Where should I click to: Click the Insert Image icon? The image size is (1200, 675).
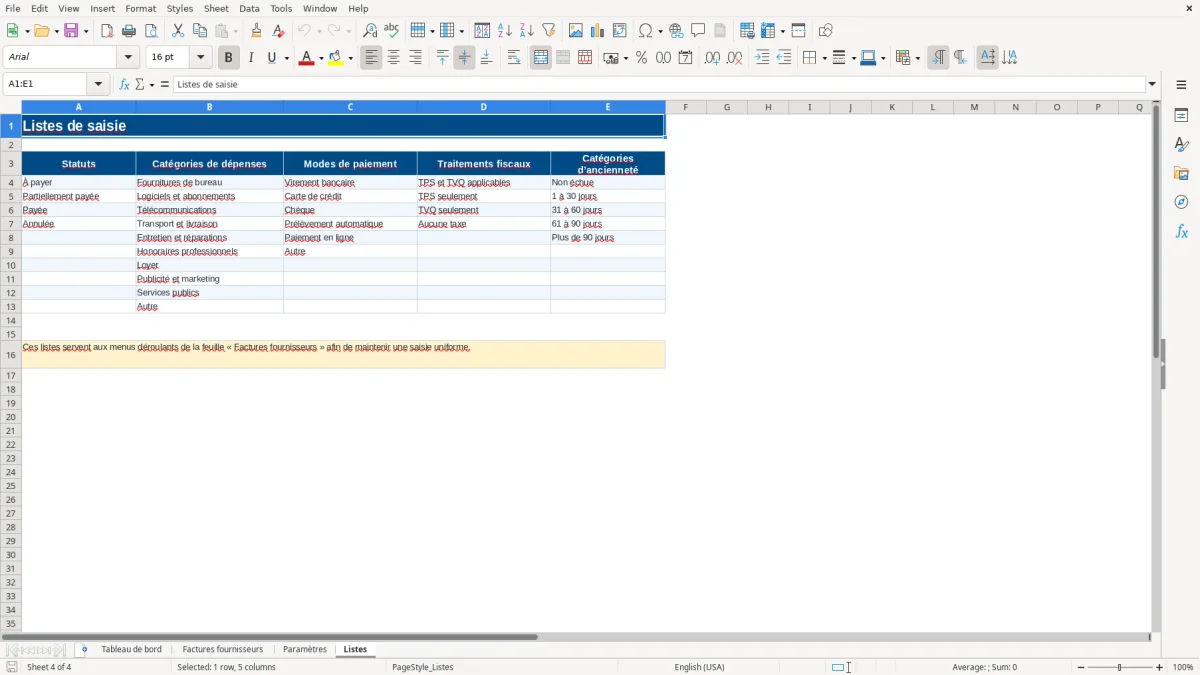point(576,31)
